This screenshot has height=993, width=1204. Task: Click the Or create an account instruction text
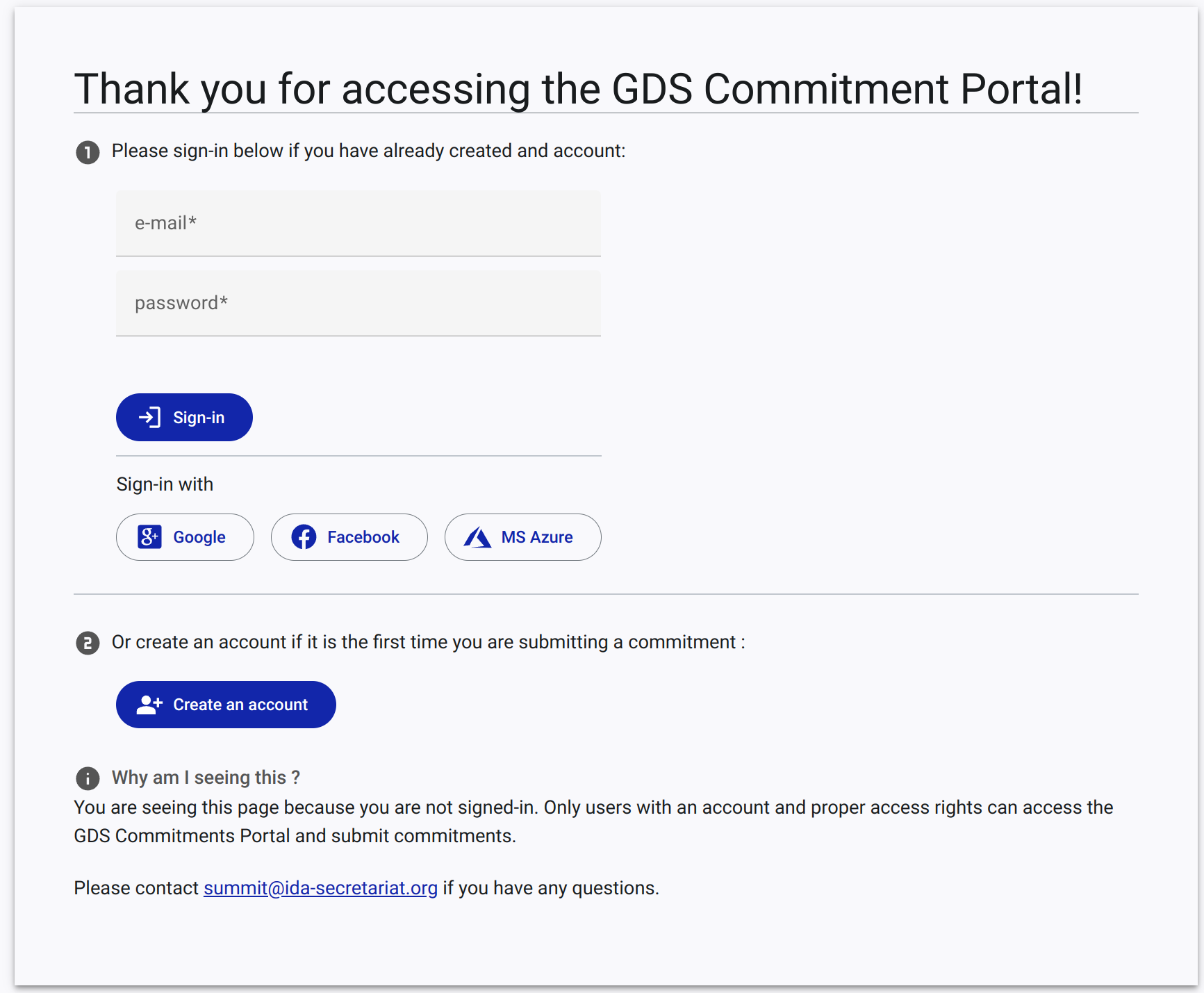428,642
